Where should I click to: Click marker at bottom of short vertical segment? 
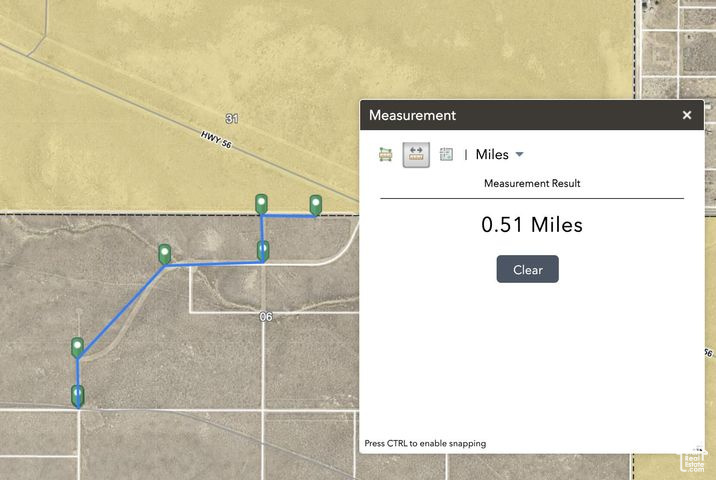click(x=263, y=250)
